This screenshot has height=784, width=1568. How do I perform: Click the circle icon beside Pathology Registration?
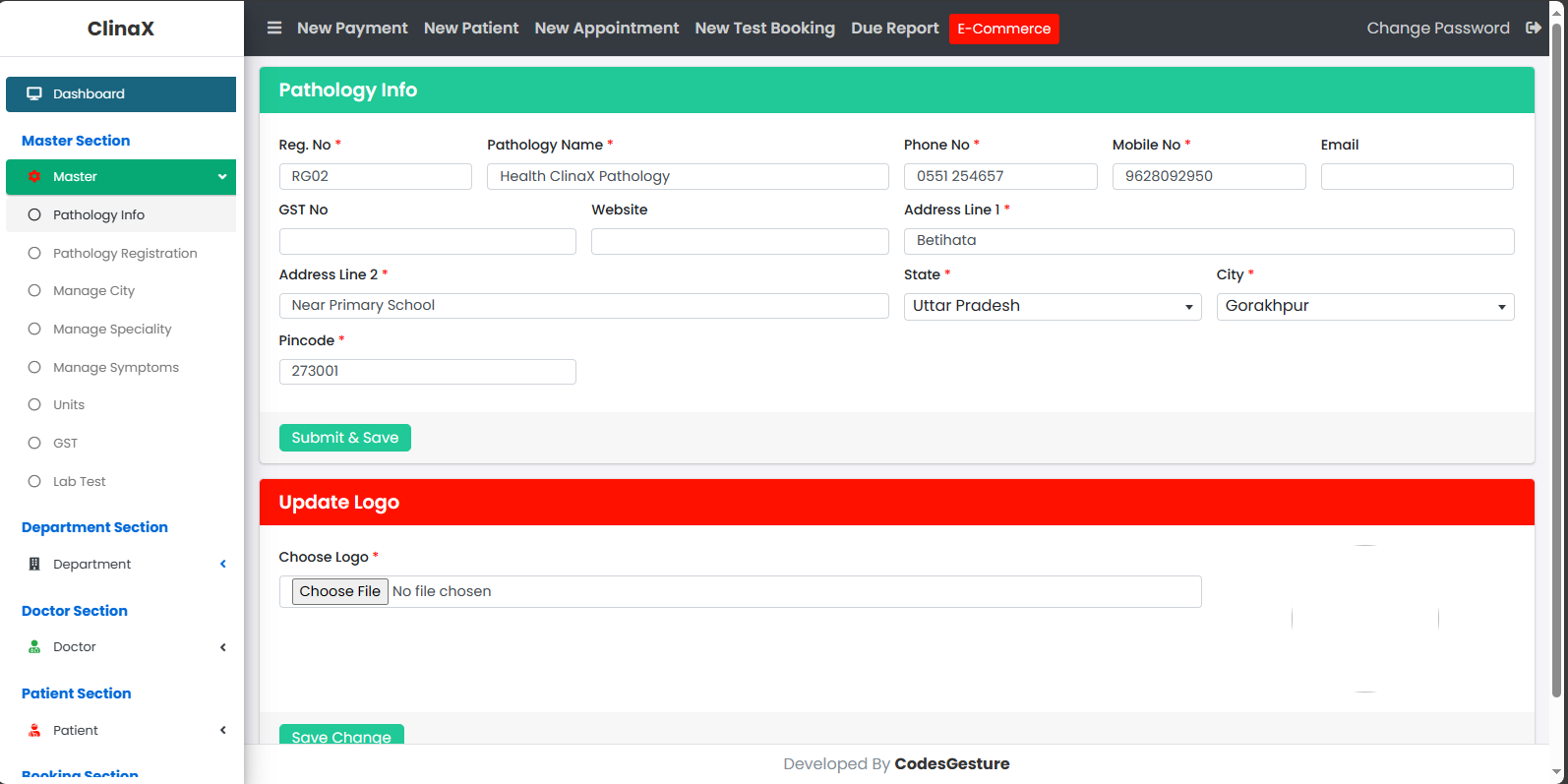coord(34,254)
